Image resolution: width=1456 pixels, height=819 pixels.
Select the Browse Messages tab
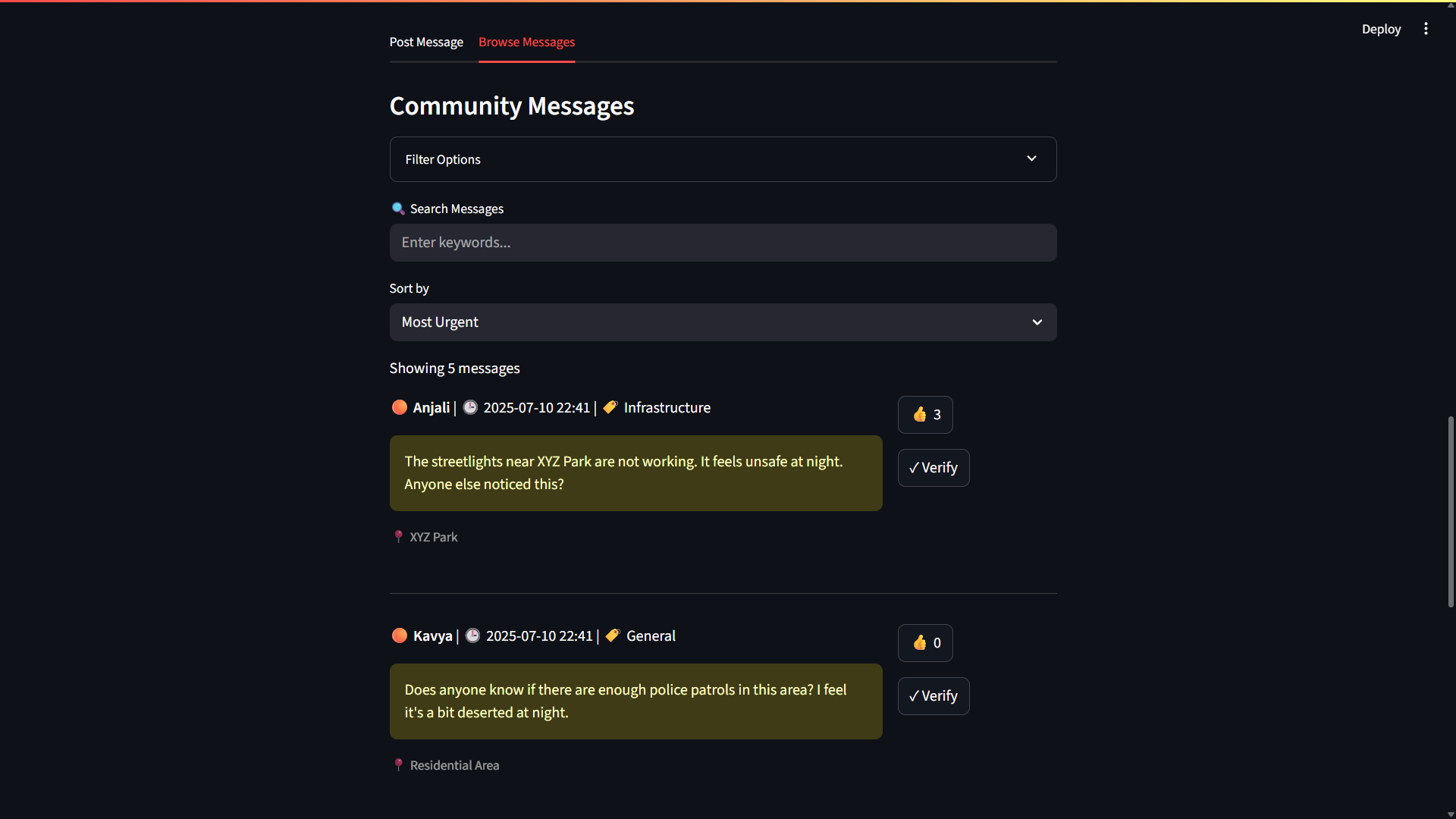pos(526,42)
